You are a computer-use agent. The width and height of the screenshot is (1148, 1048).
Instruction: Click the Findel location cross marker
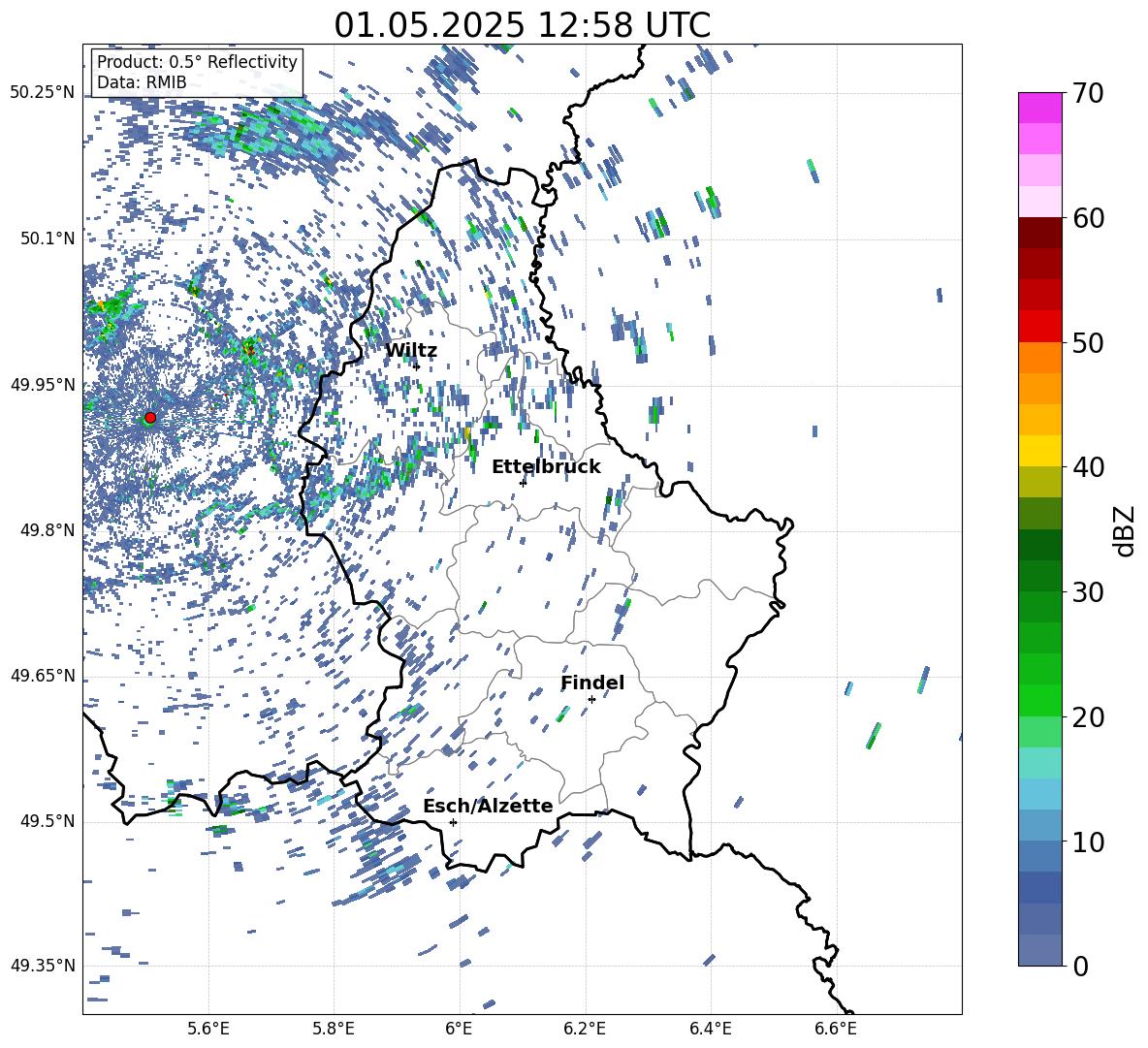pos(591,700)
